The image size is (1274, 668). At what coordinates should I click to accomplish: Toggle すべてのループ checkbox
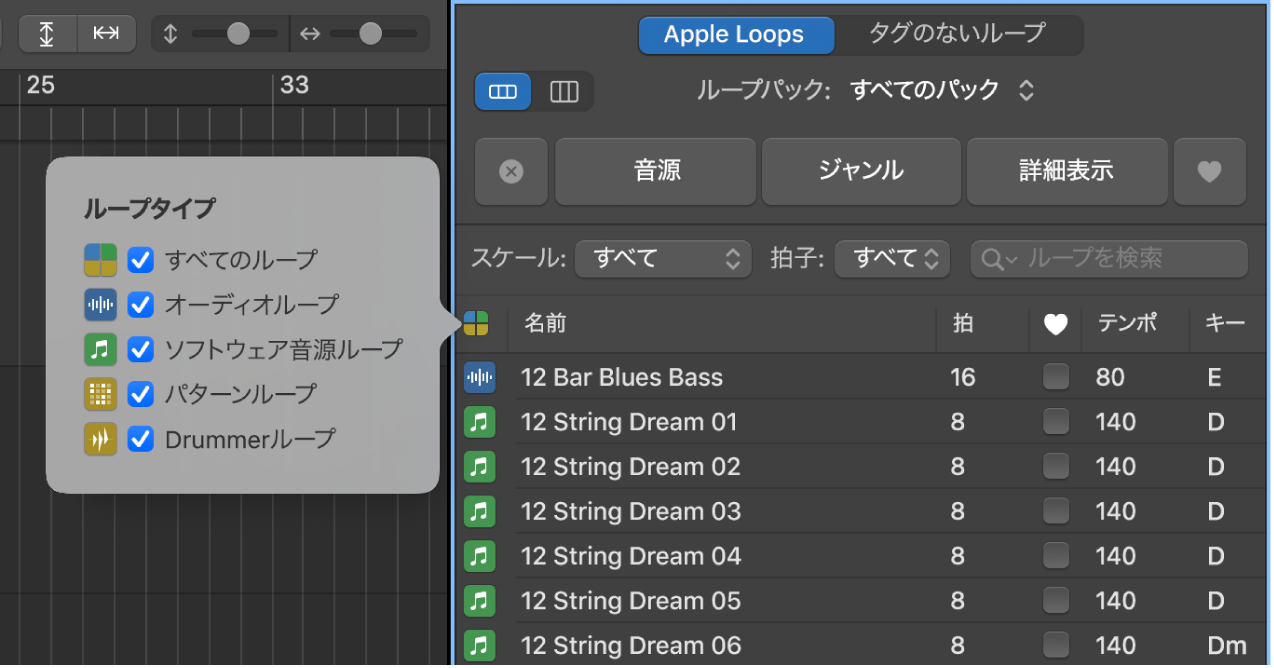pyautogui.click(x=141, y=261)
